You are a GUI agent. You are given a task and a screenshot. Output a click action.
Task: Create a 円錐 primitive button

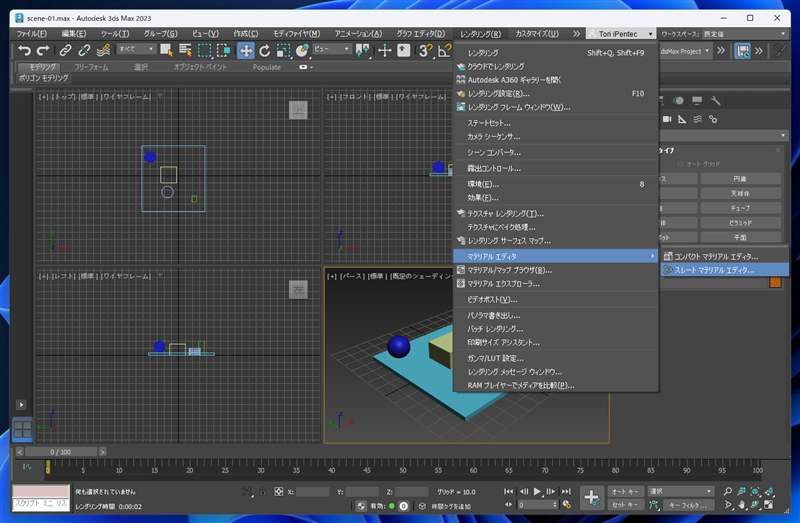[740, 179]
